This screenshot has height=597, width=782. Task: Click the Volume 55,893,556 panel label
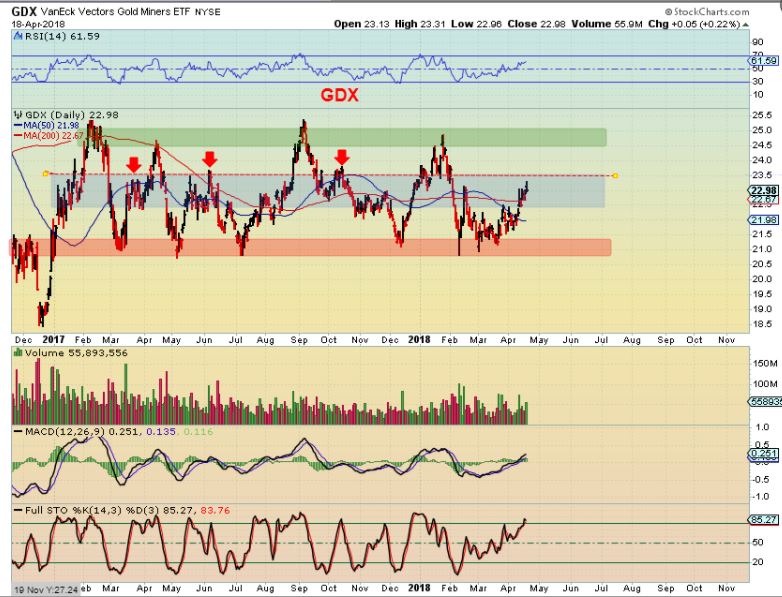point(76,353)
